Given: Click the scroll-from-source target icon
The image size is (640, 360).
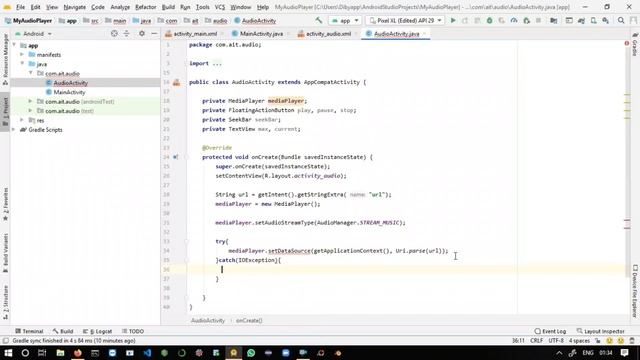Looking at the screenshot, I should [114, 33].
